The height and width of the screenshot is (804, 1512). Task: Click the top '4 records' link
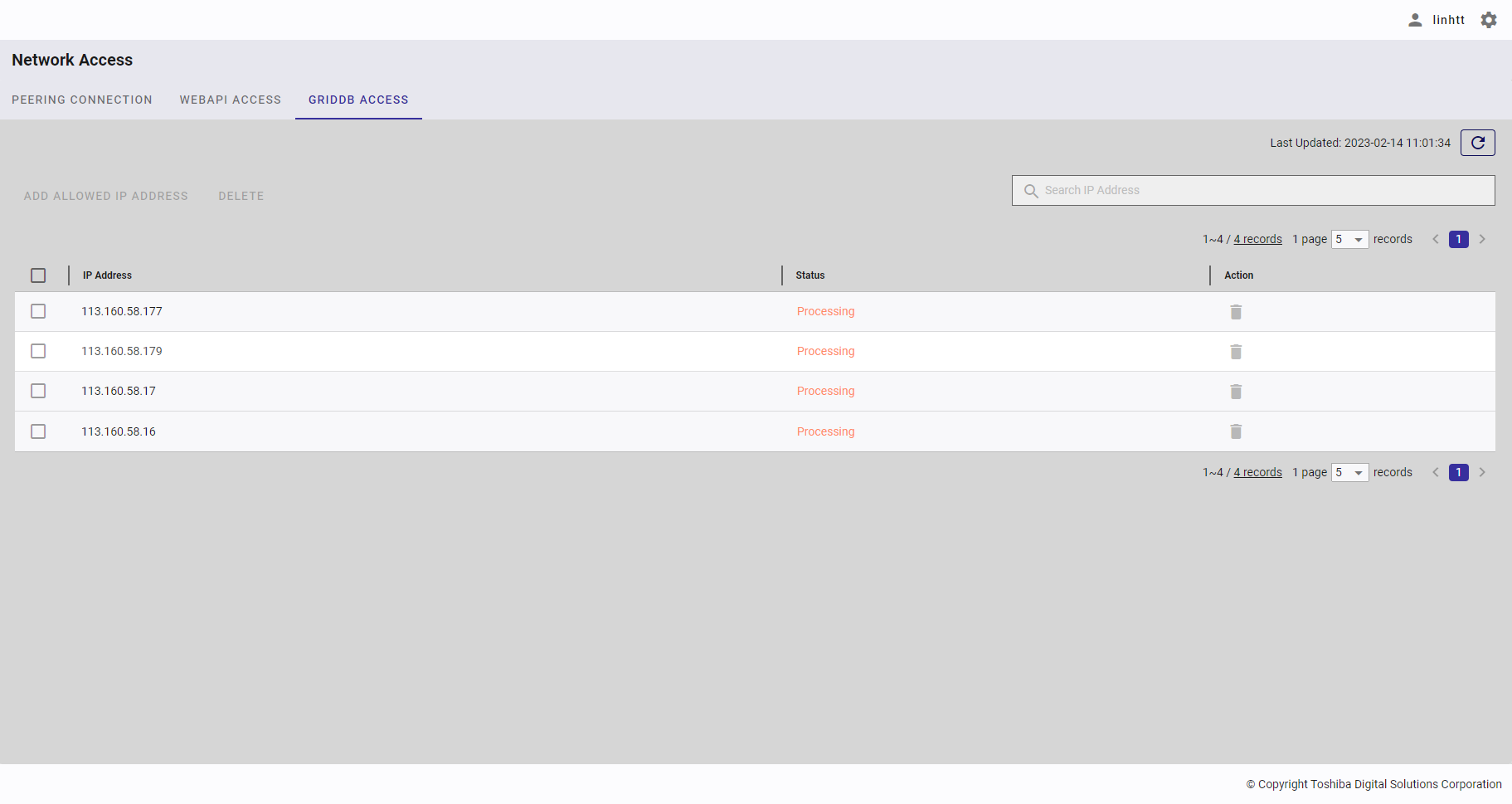[1257, 240]
